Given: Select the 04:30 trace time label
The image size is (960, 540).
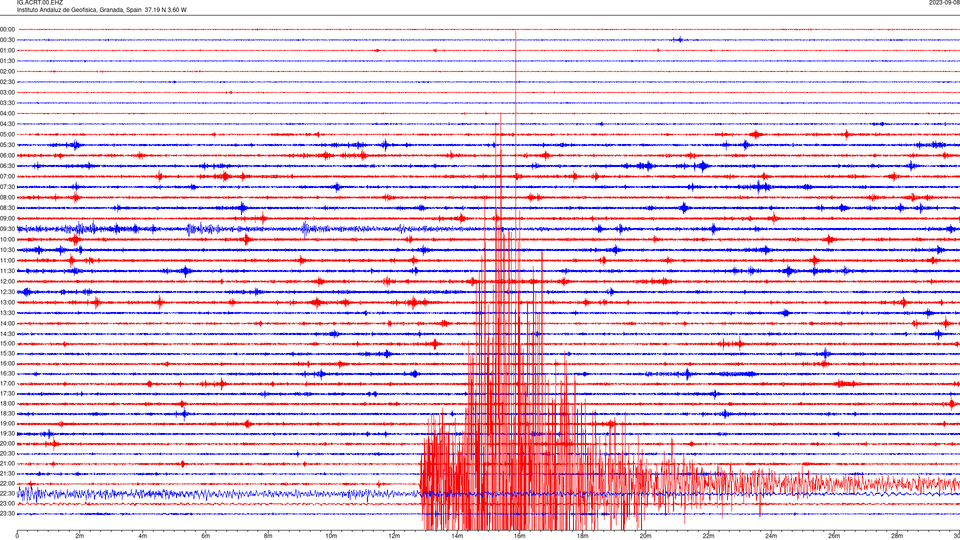Looking at the screenshot, I should pos(7,124).
